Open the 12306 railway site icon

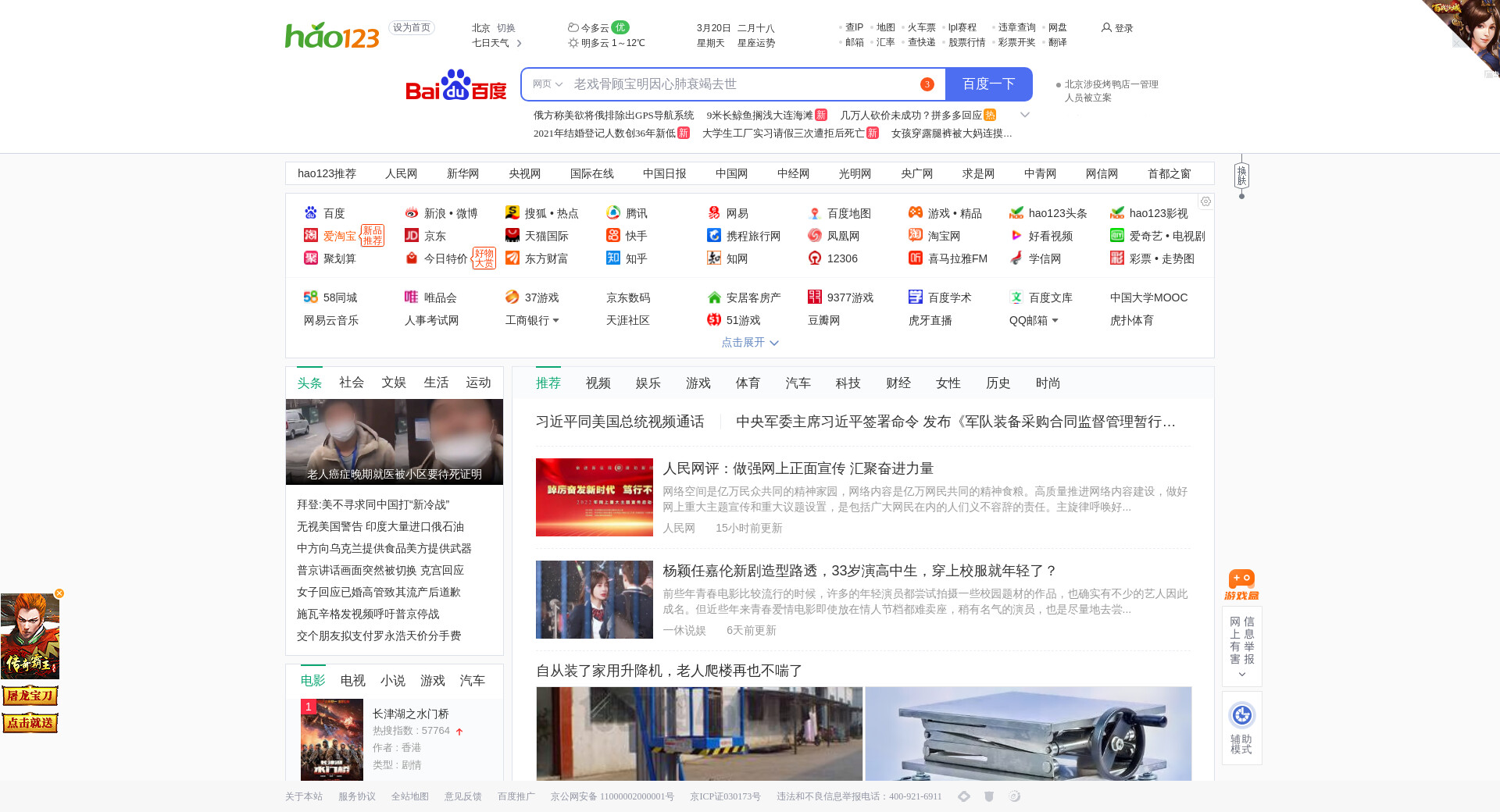pos(815,258)
